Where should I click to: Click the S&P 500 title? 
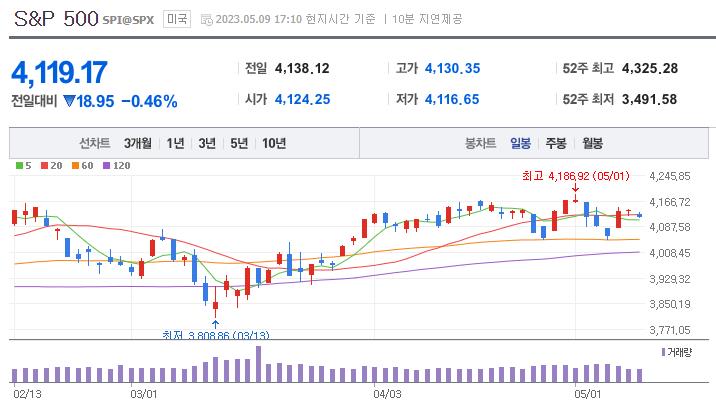pyautogui.click(x=56, y=19)
